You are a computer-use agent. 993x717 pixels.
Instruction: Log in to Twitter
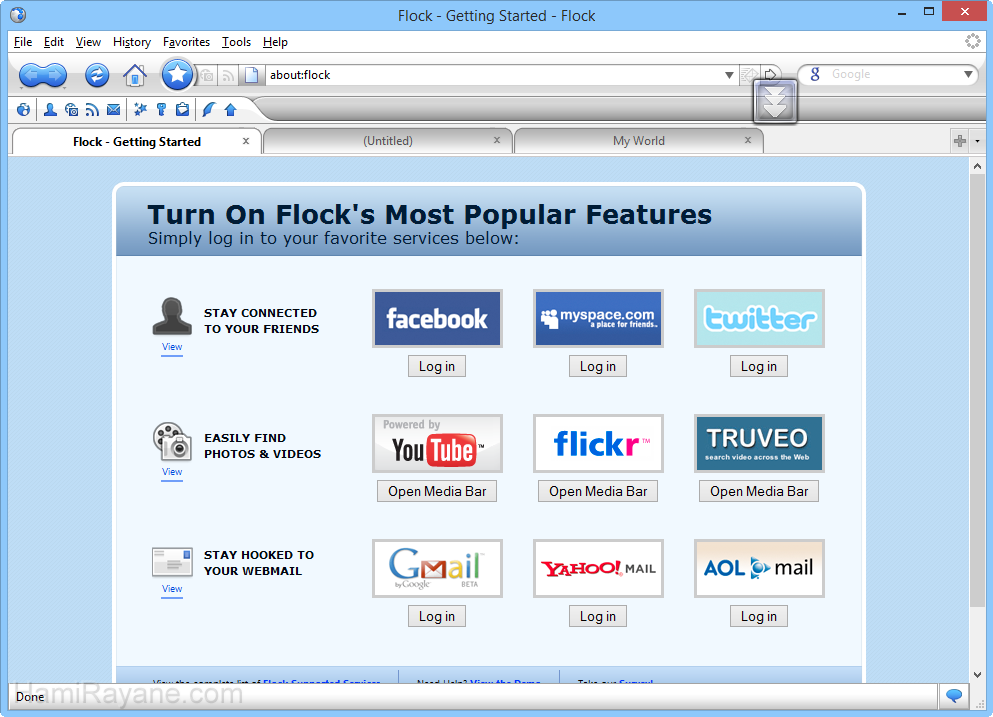(x=759, y=367)
